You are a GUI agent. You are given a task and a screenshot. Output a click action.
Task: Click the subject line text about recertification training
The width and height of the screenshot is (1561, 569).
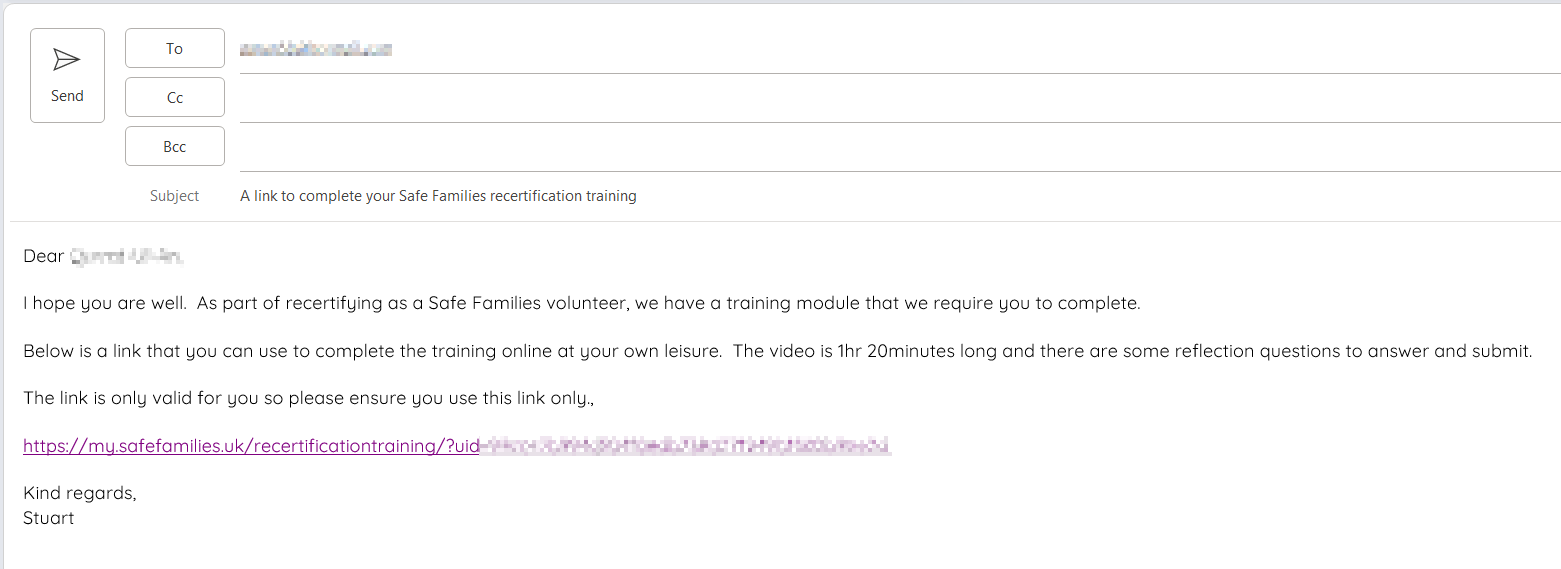pyautogui.click(x=438, y=196)
